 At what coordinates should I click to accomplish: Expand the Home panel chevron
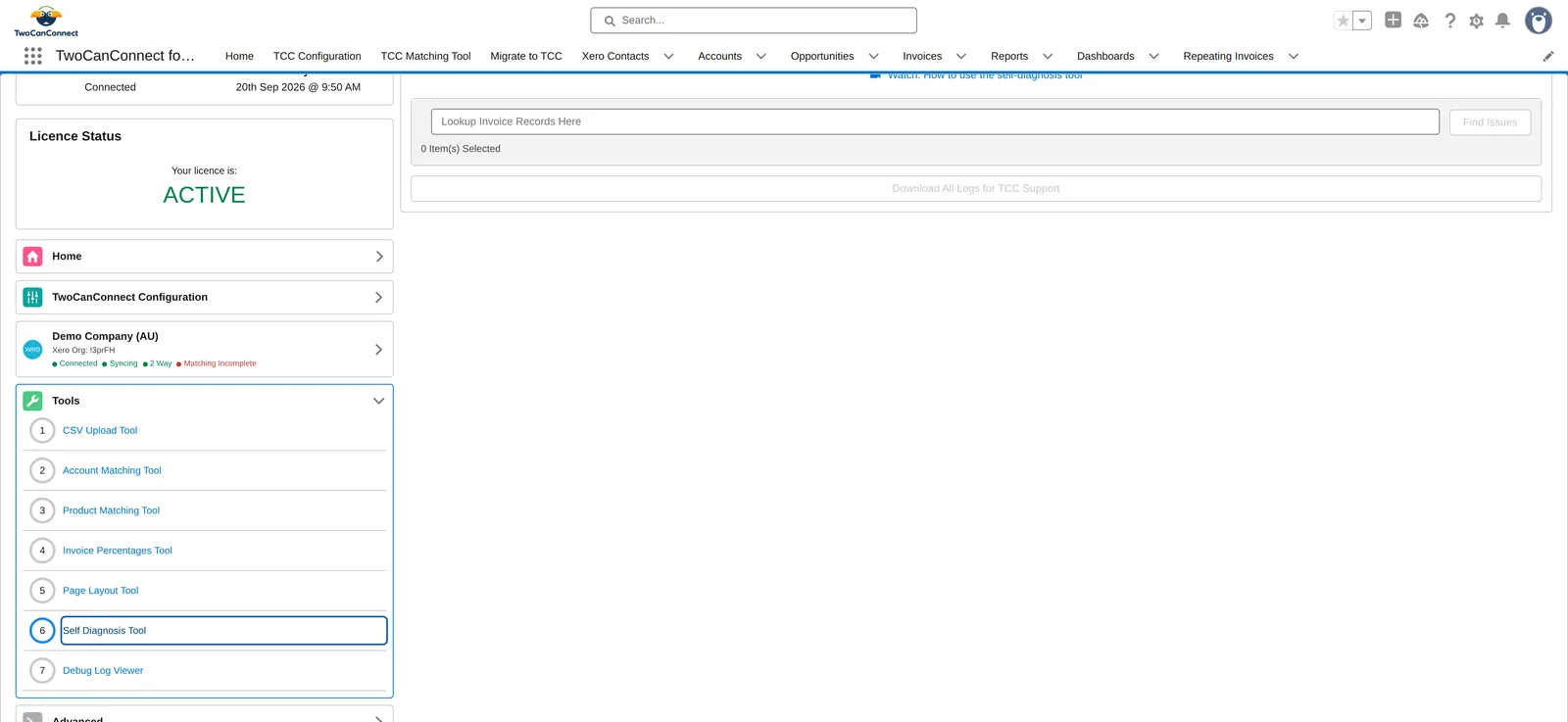[379, 257]
